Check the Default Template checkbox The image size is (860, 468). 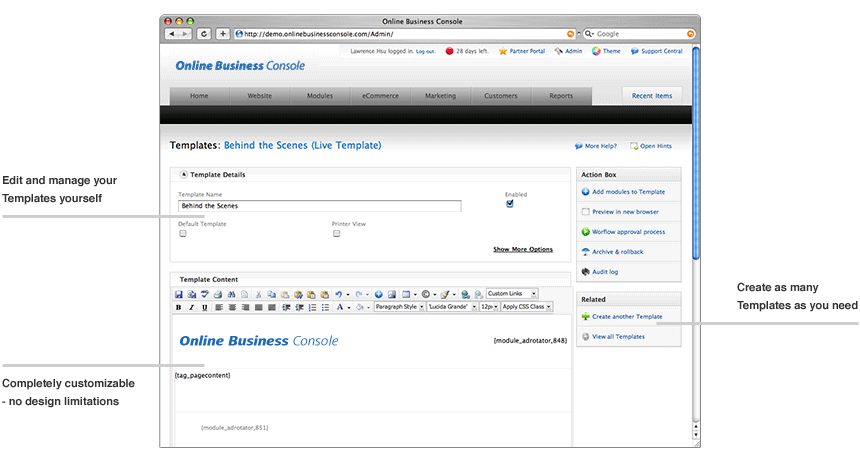point(183,233)
